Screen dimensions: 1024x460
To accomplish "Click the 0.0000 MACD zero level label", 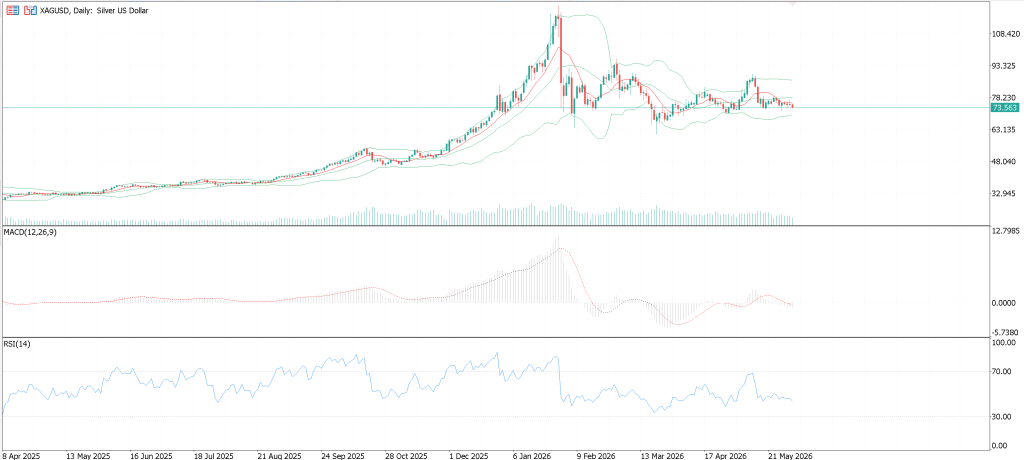I will coord(1004,304).
